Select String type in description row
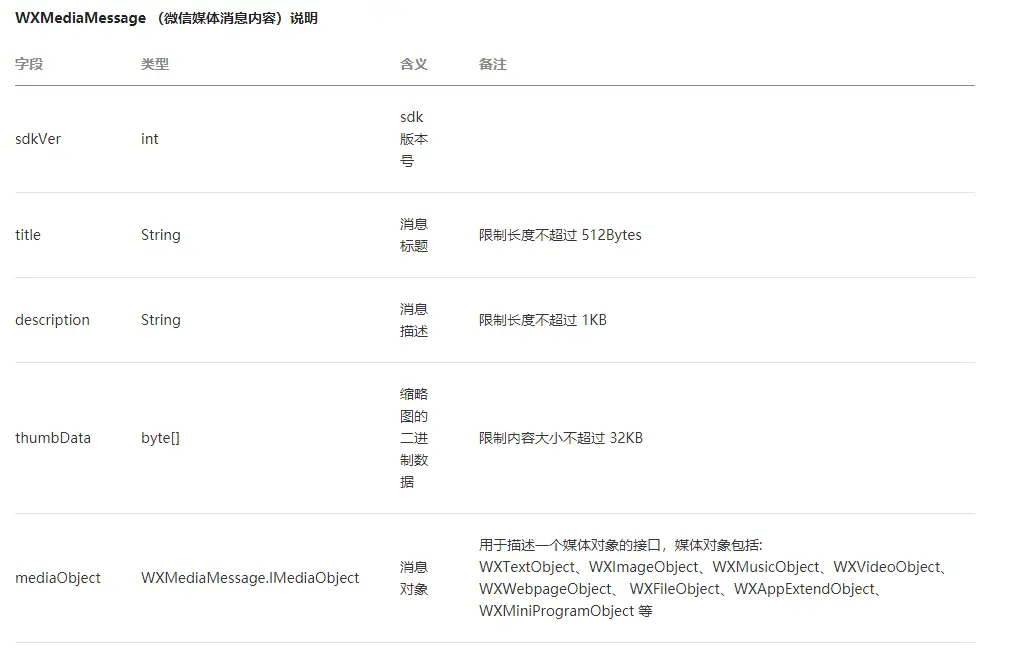 161,320
